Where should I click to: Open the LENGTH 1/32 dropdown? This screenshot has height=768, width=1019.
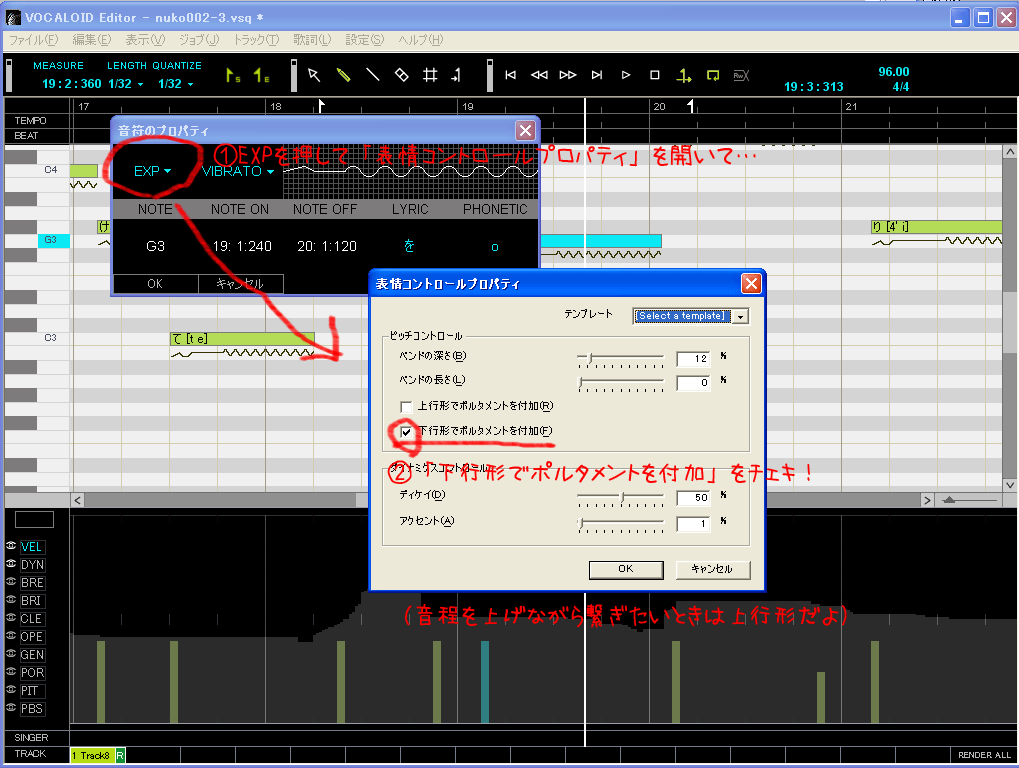point(125,84)
